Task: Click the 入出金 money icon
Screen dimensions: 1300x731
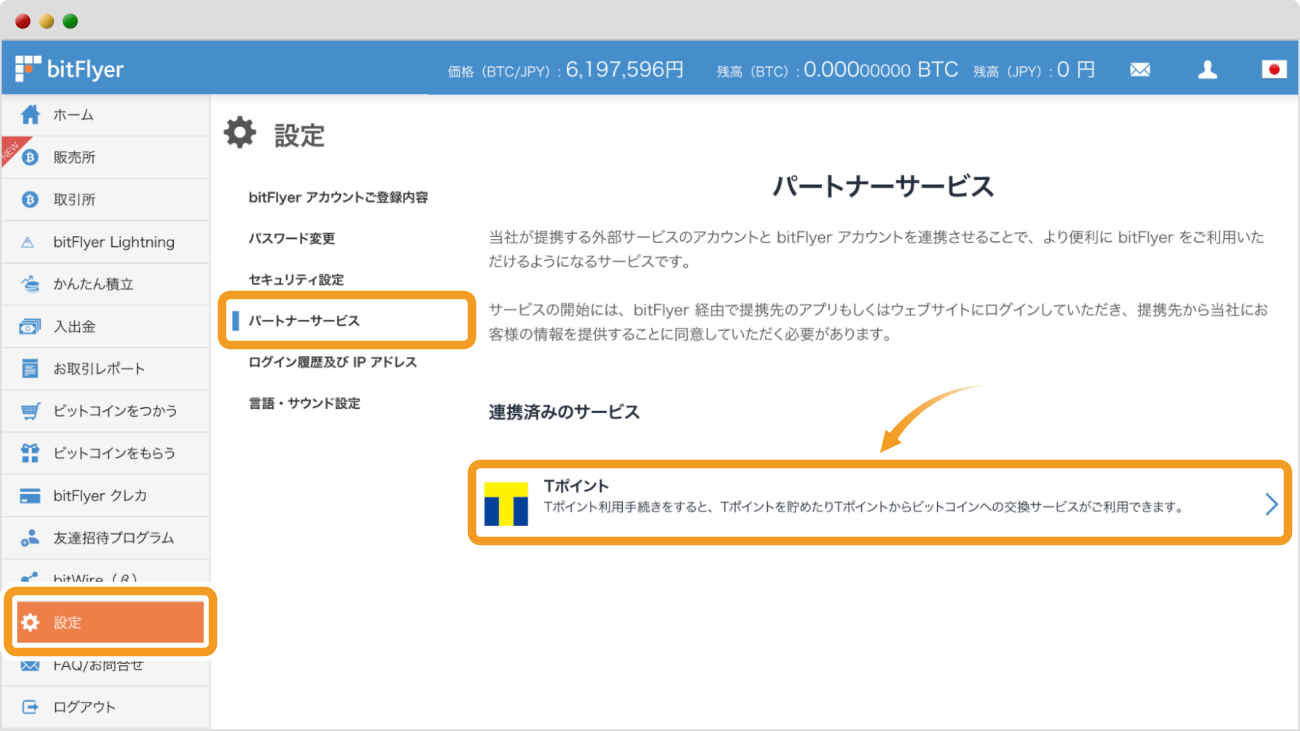Action: tap(30, 326)
